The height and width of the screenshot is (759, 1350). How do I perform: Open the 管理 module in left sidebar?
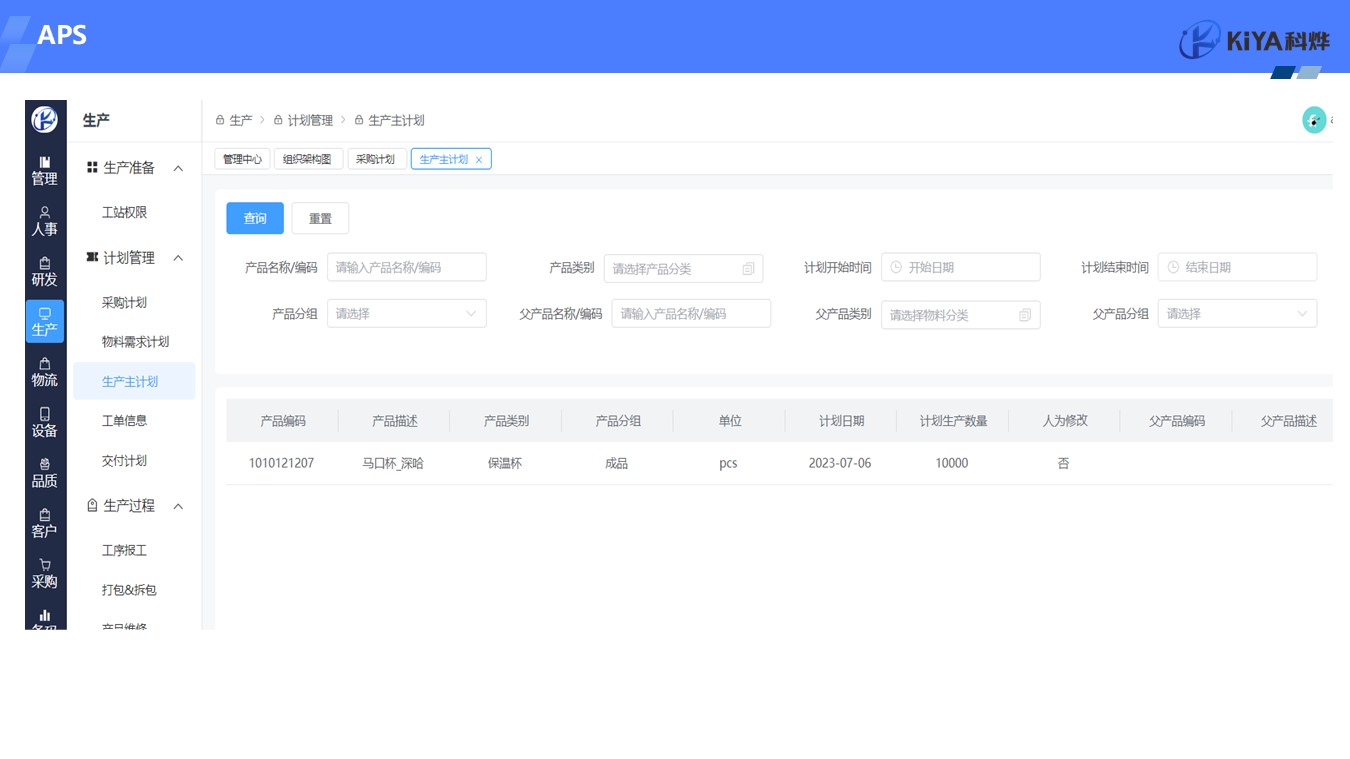44,170
